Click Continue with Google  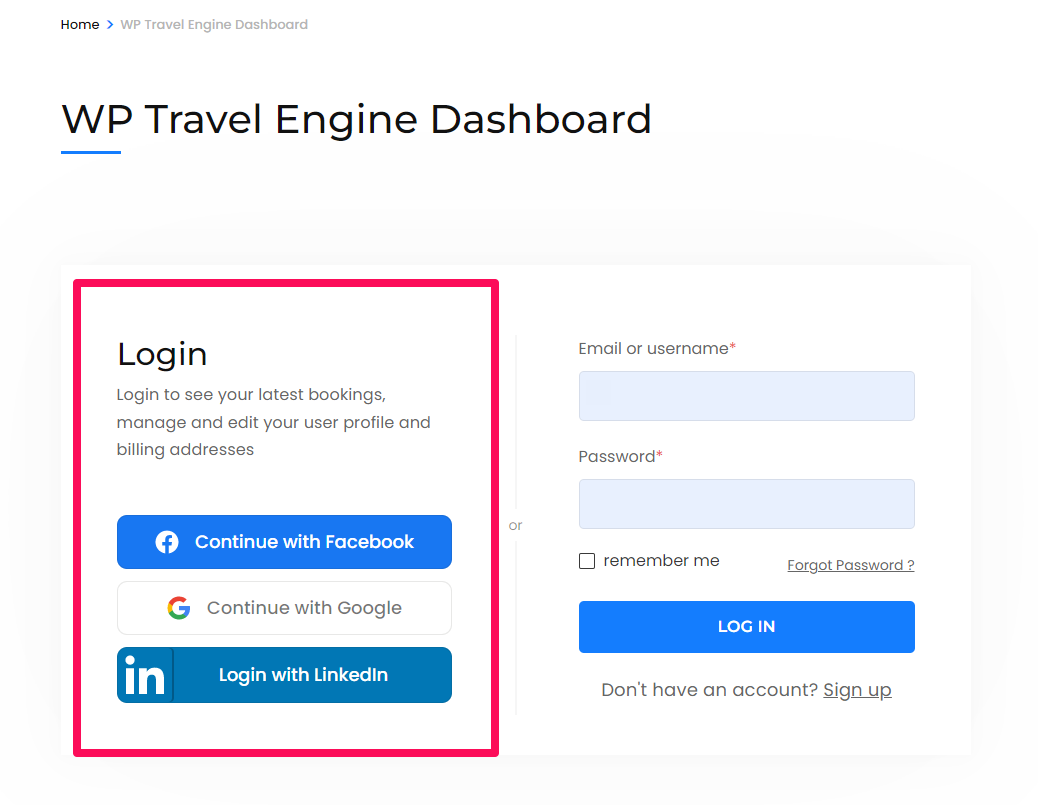[284, 607]
